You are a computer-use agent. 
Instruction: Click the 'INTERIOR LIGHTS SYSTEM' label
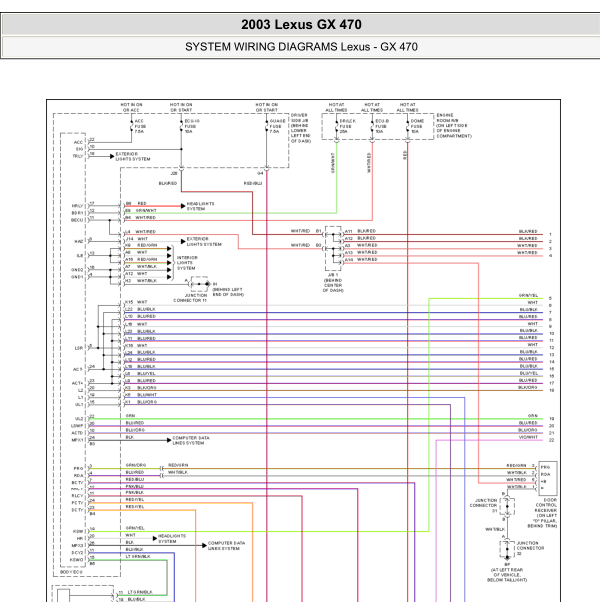pos(187,263)
